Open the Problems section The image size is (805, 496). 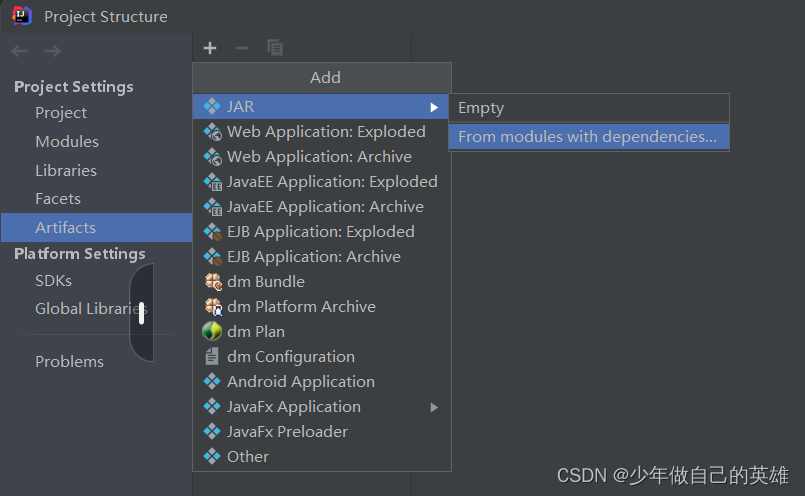69,361
